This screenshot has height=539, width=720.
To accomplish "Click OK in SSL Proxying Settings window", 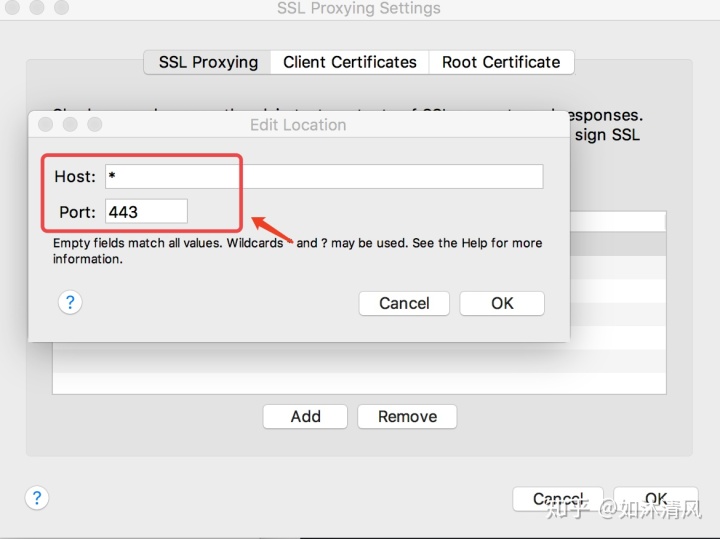I will 656,499.
